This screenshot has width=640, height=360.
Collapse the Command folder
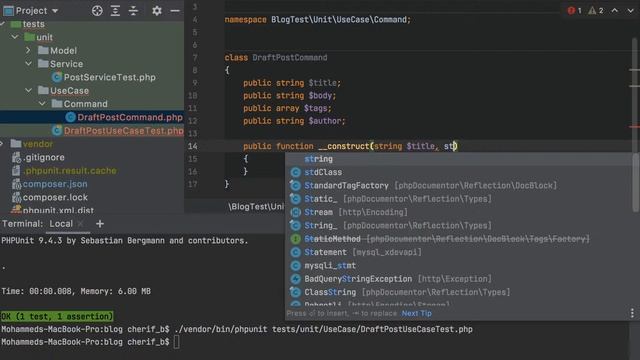point(42,104)
